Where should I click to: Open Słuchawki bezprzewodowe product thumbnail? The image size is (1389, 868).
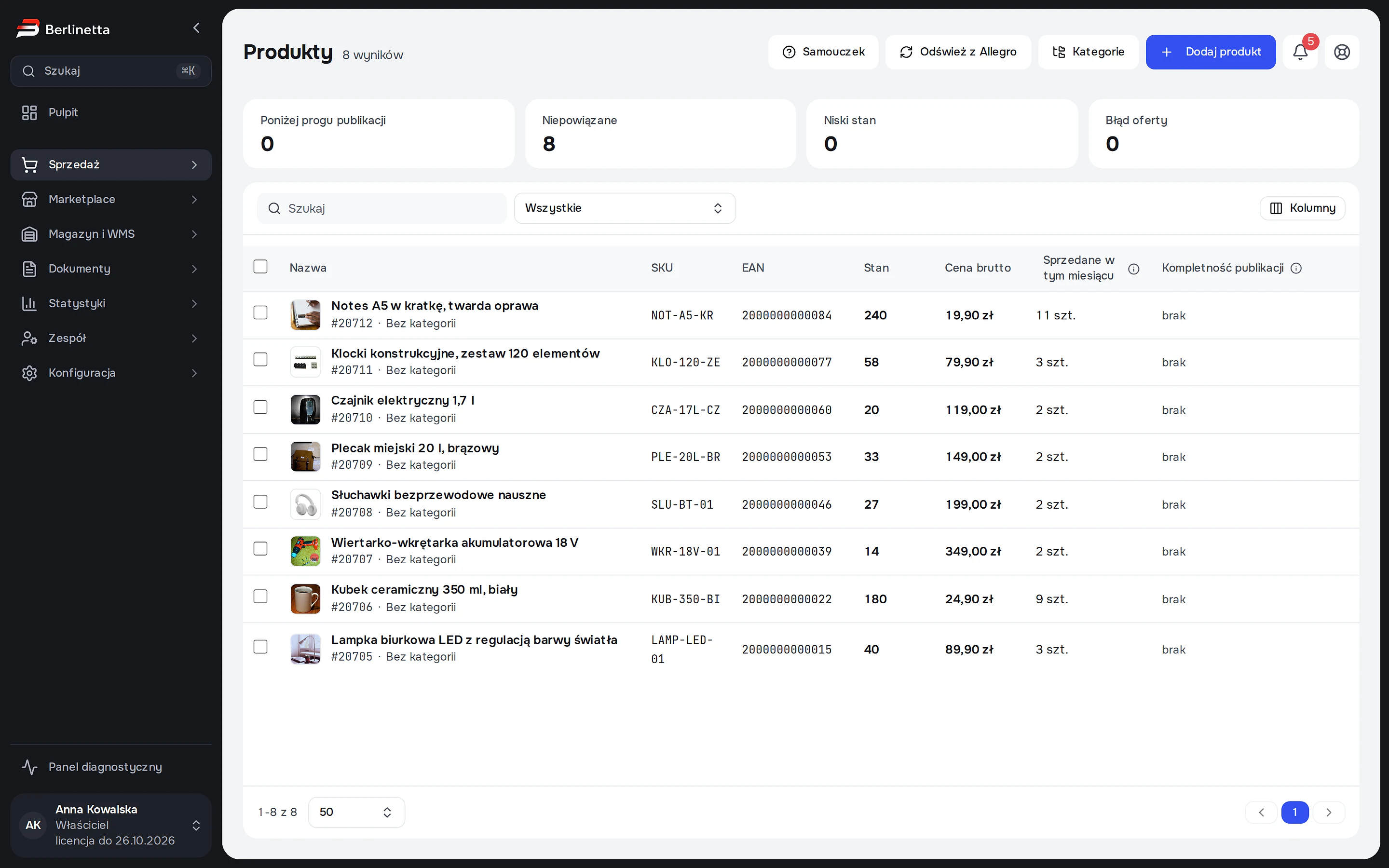click(x=305, y=504)
